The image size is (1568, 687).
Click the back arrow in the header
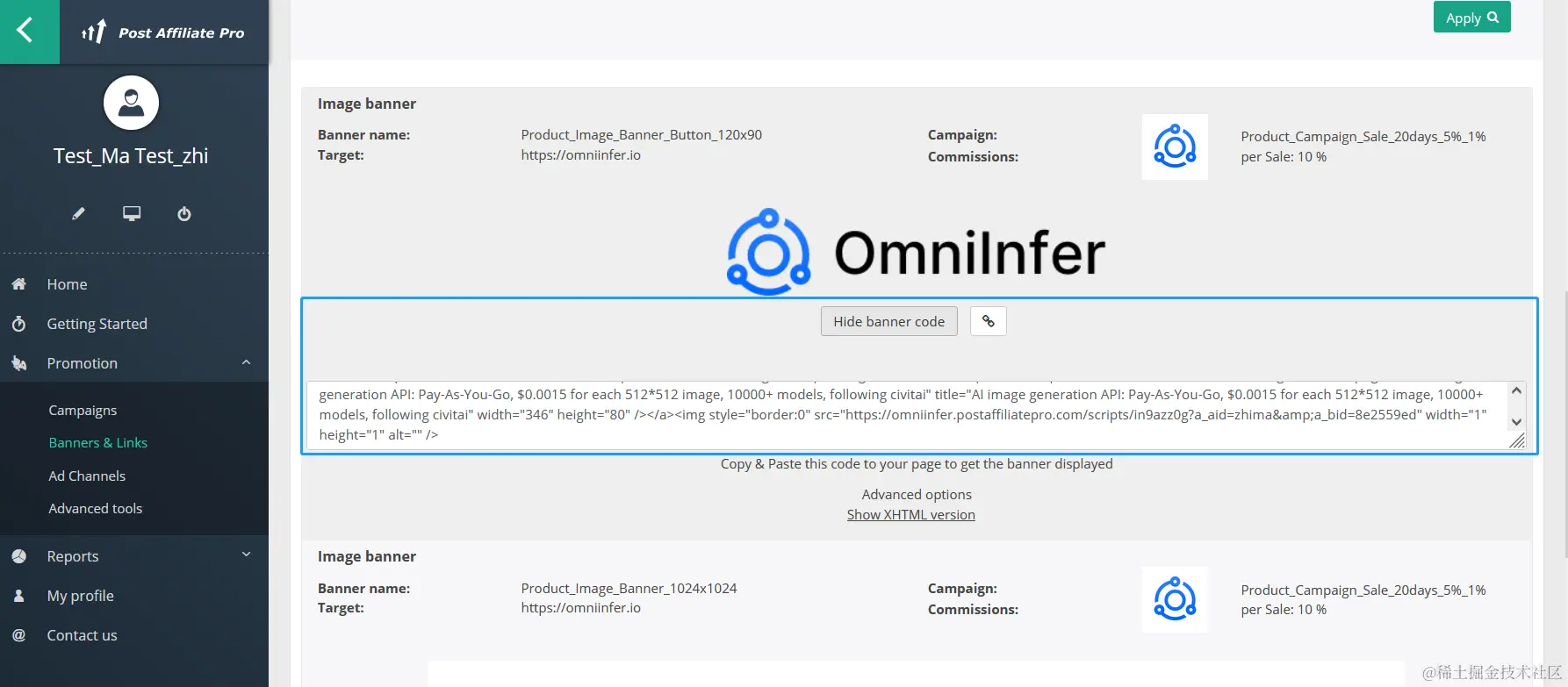[25, 31]
